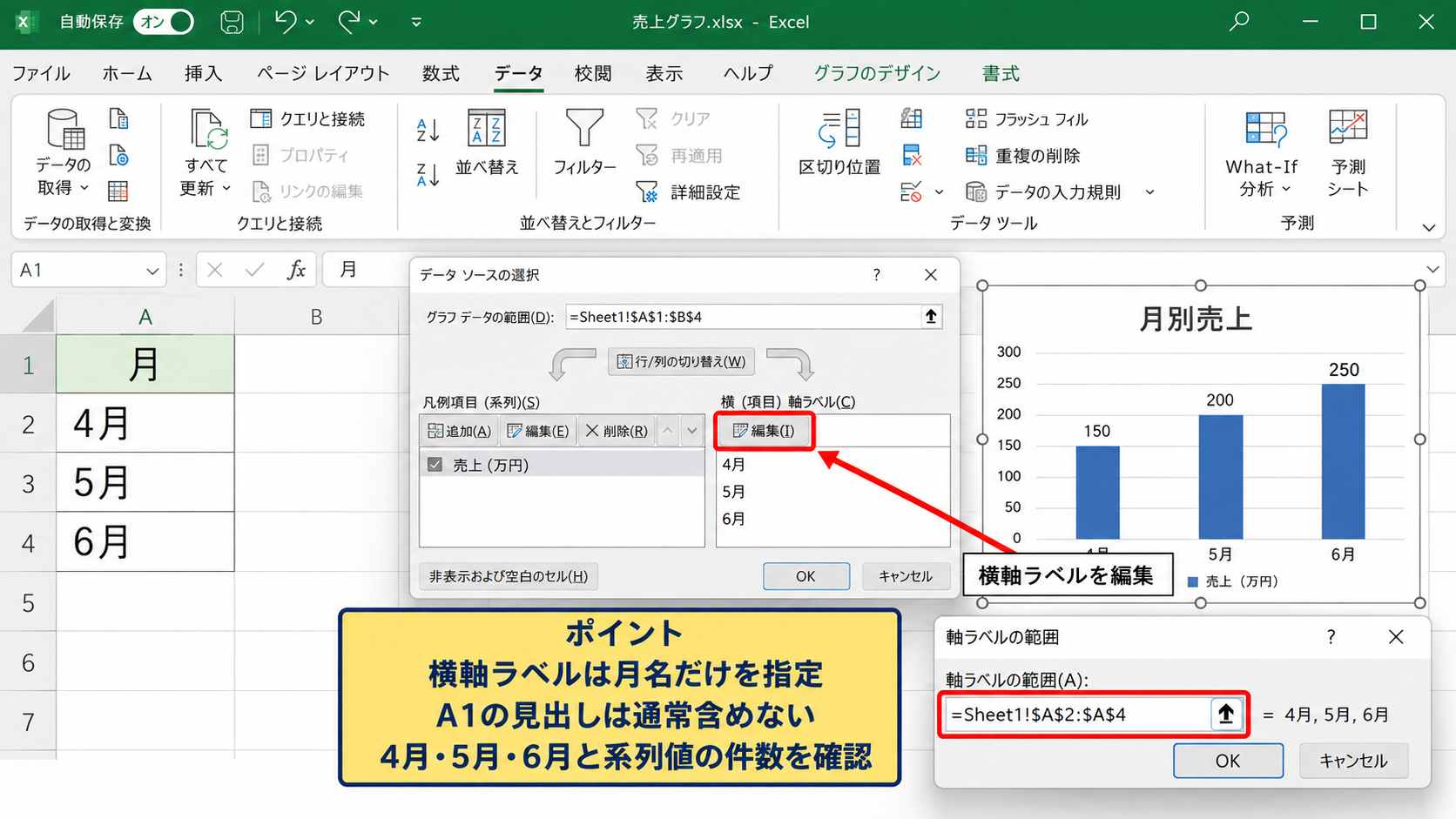Select column A header

(145, 317)
